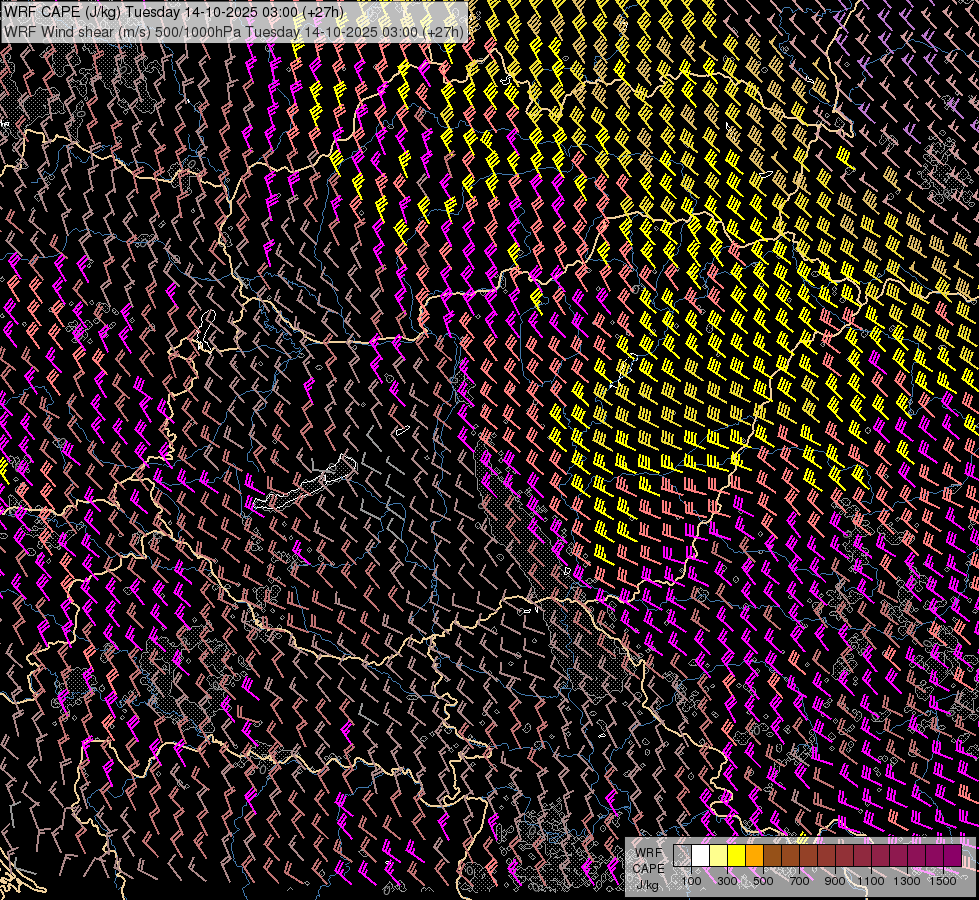Click the first brown swatch after orange
The image size is (979, 900).
772,856
